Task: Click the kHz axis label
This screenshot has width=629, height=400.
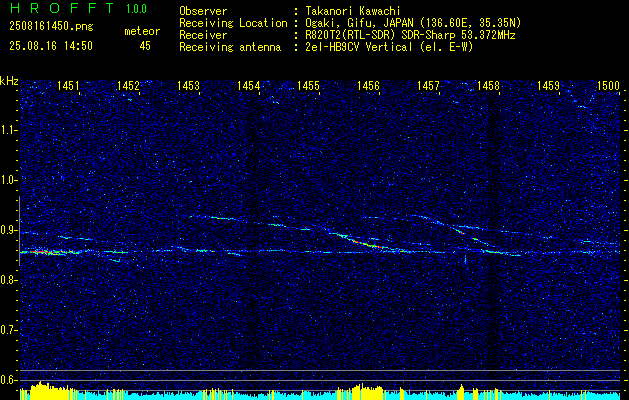Action: tap(10, 81)
